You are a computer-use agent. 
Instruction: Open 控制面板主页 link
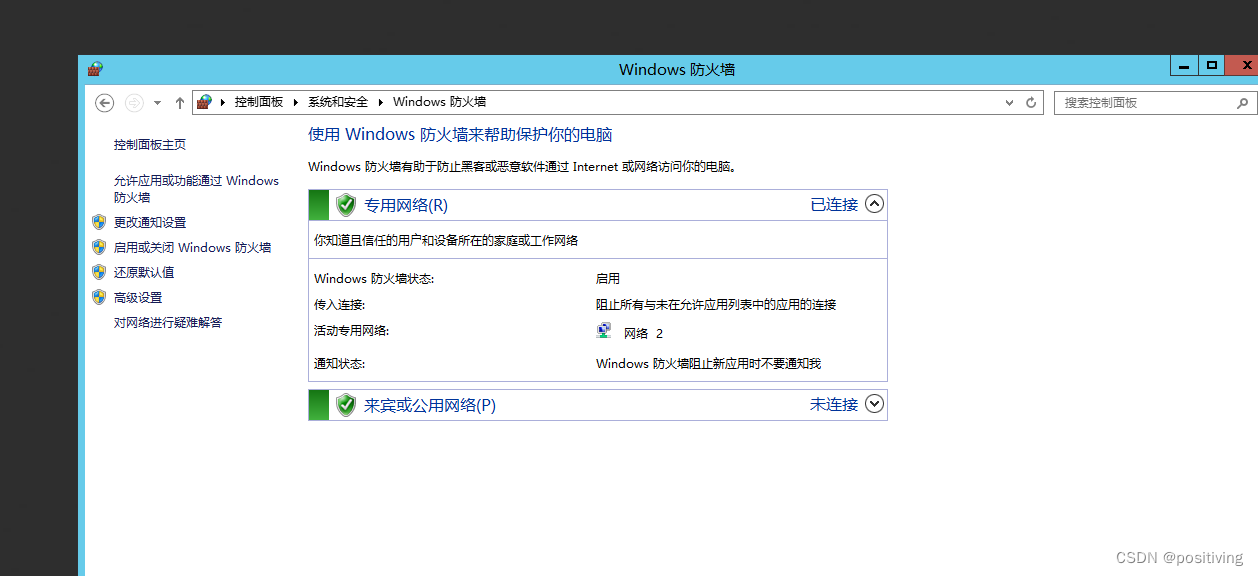150,144
